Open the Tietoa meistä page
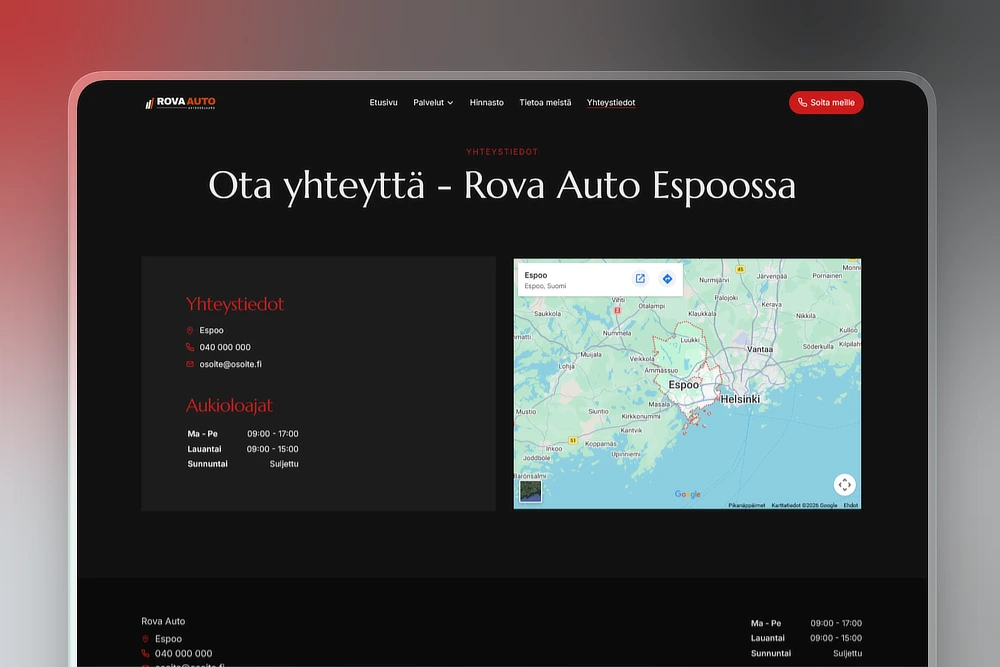Viewport: 1000px width, 667px height. pyautogui.click(x=545, y=103)
